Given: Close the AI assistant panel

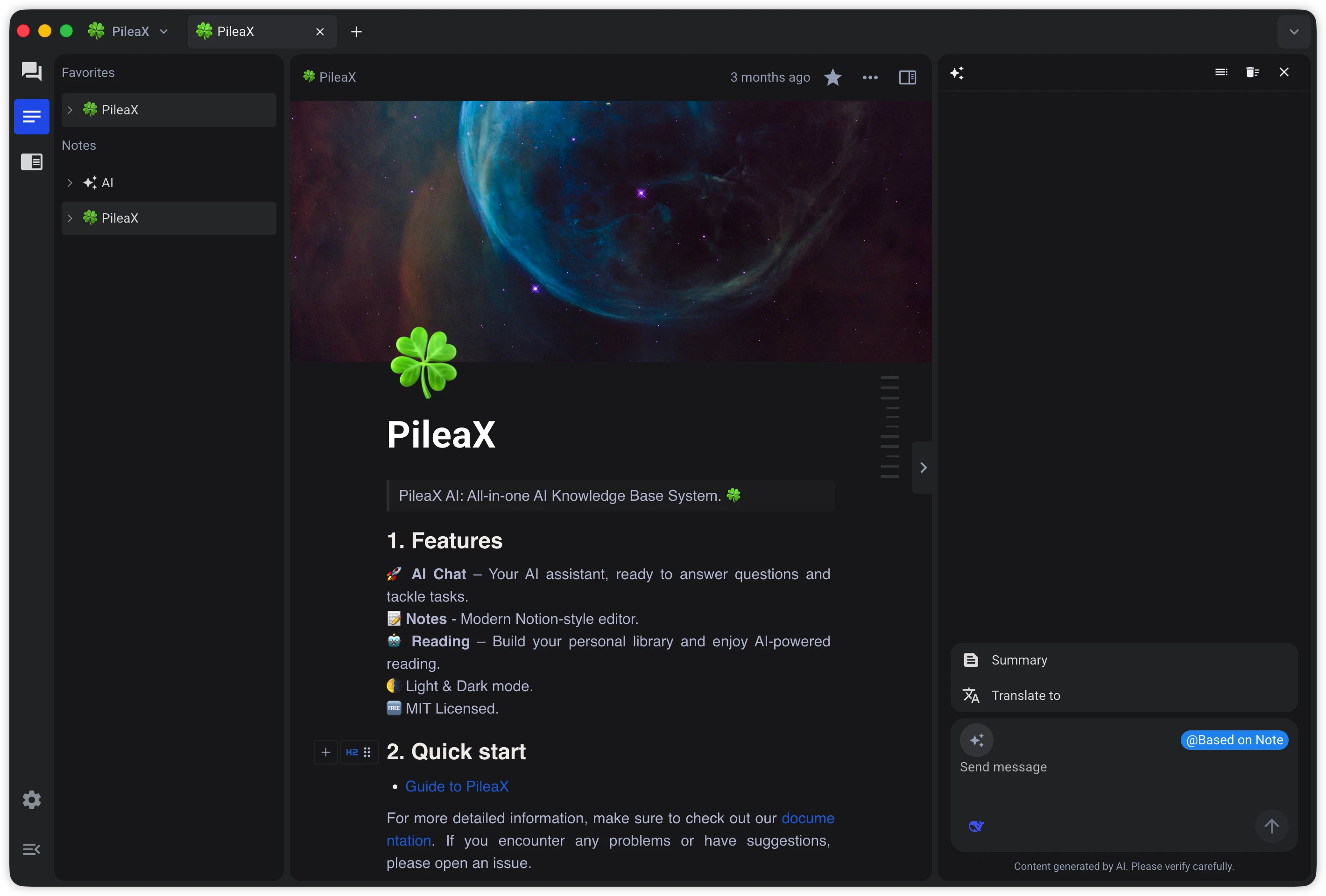Looking at the screenshot, I should tap(1284, 72).
